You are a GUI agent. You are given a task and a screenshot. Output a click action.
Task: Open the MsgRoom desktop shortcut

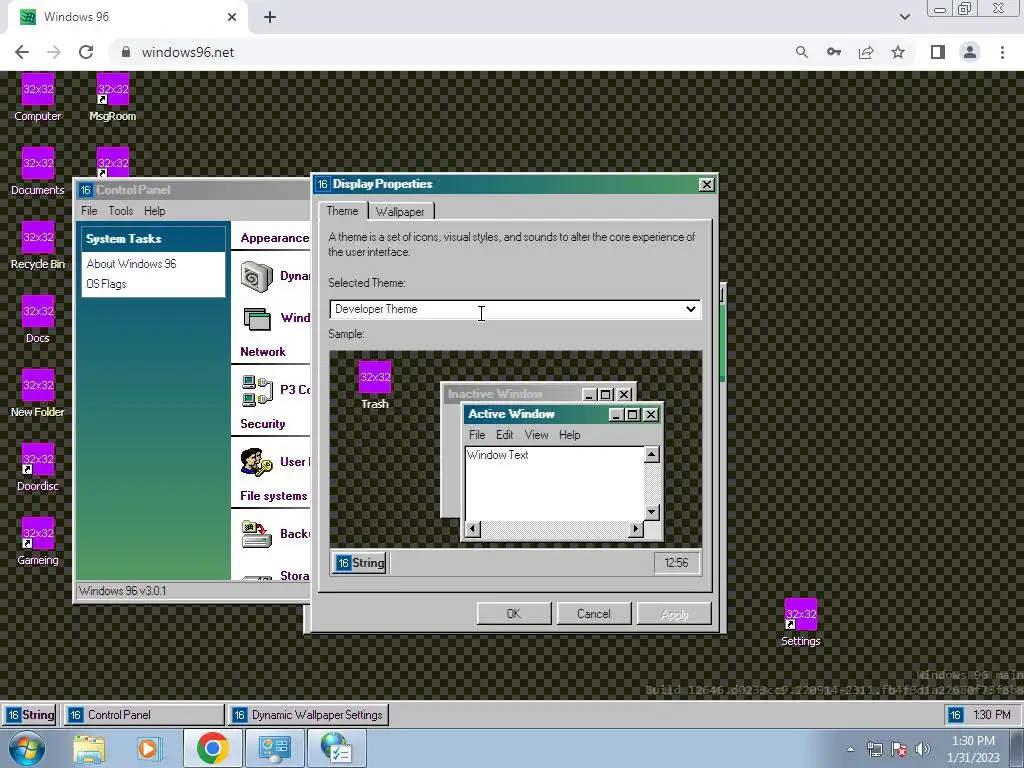click(112, 98)
